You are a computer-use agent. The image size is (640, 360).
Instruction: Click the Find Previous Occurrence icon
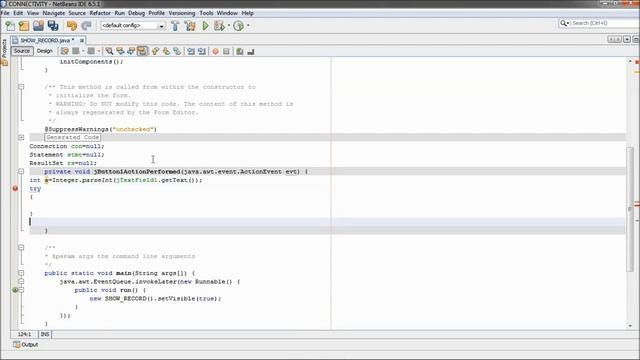[x=120, y=51]
